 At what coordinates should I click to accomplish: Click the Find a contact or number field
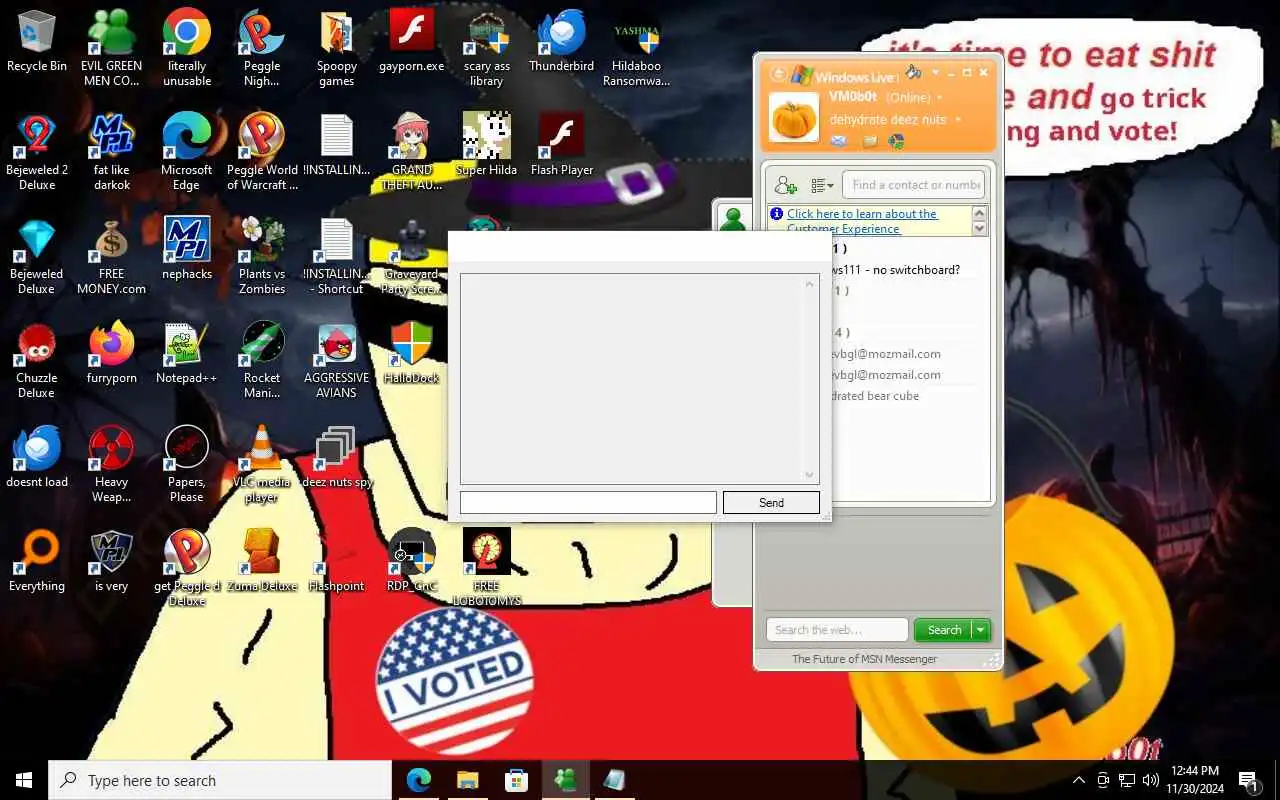(914, 185)
